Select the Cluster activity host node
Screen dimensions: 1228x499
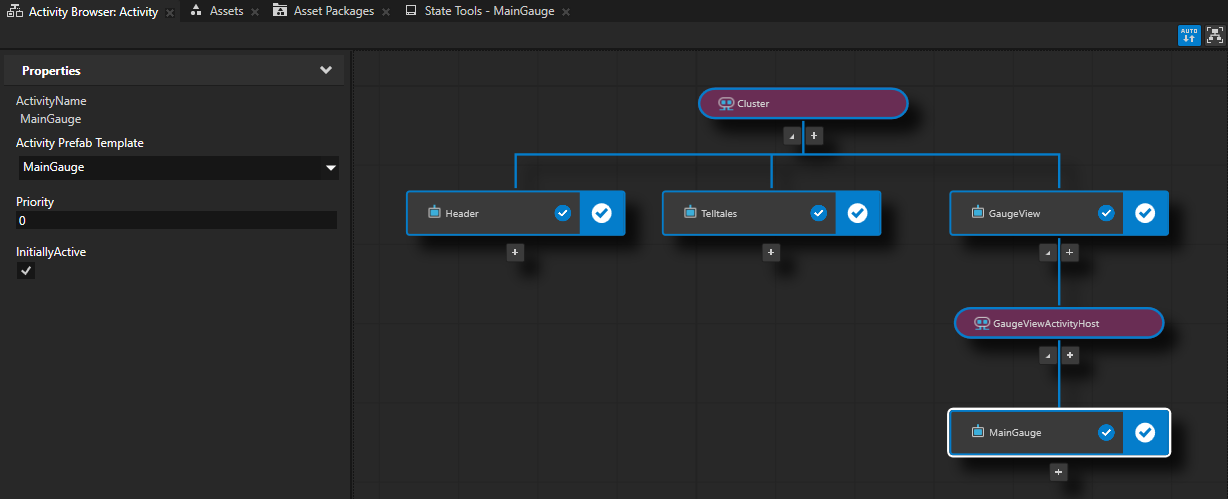(802, 103)
